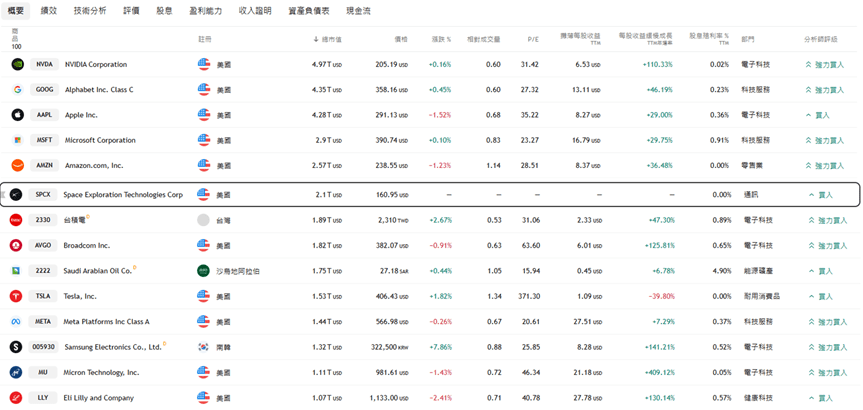Switch to the 現金流 tab
The height and width of the screenshot is (410, 863).
[x=358, y=10]
